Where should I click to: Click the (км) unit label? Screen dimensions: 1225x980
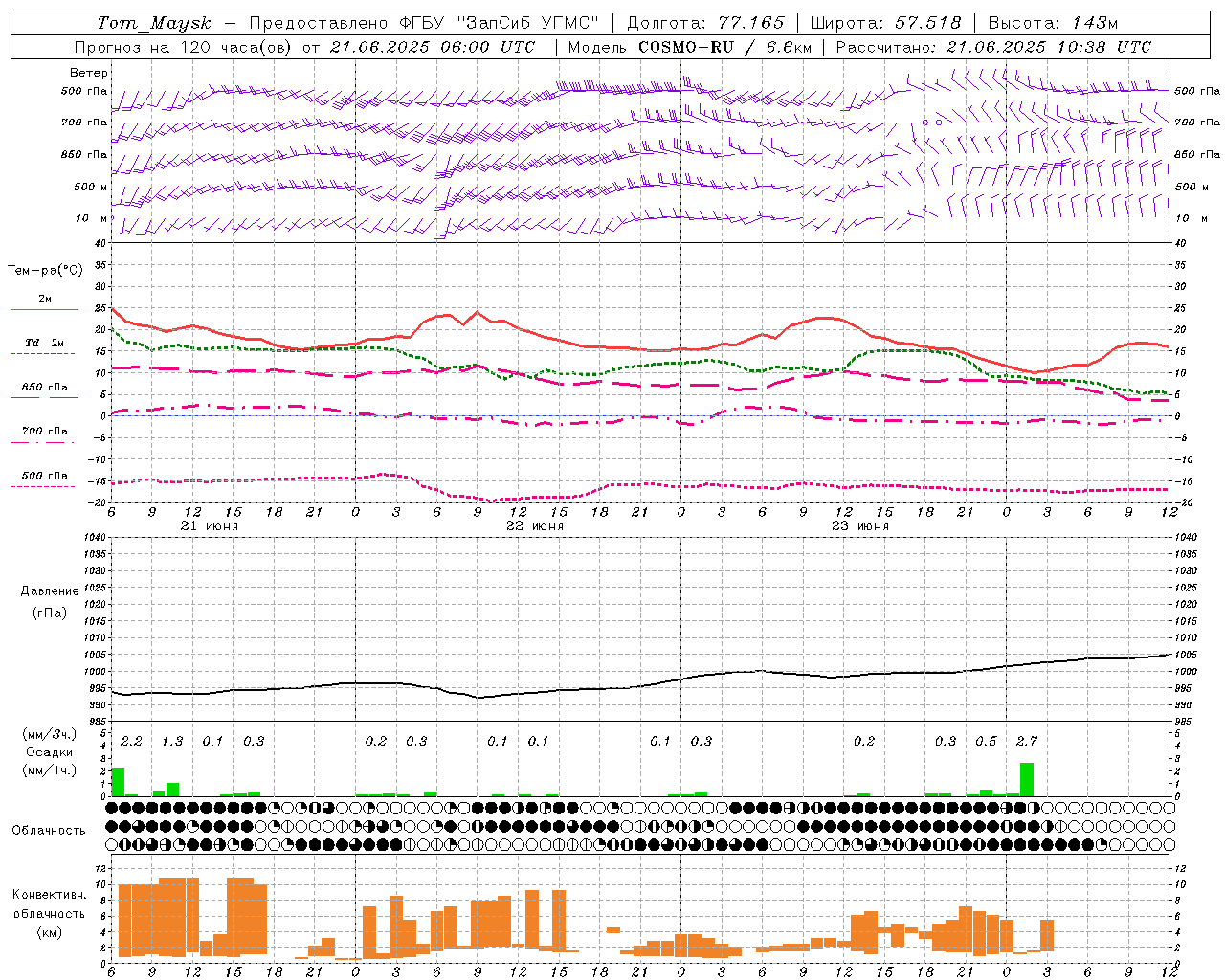[49, 932]
